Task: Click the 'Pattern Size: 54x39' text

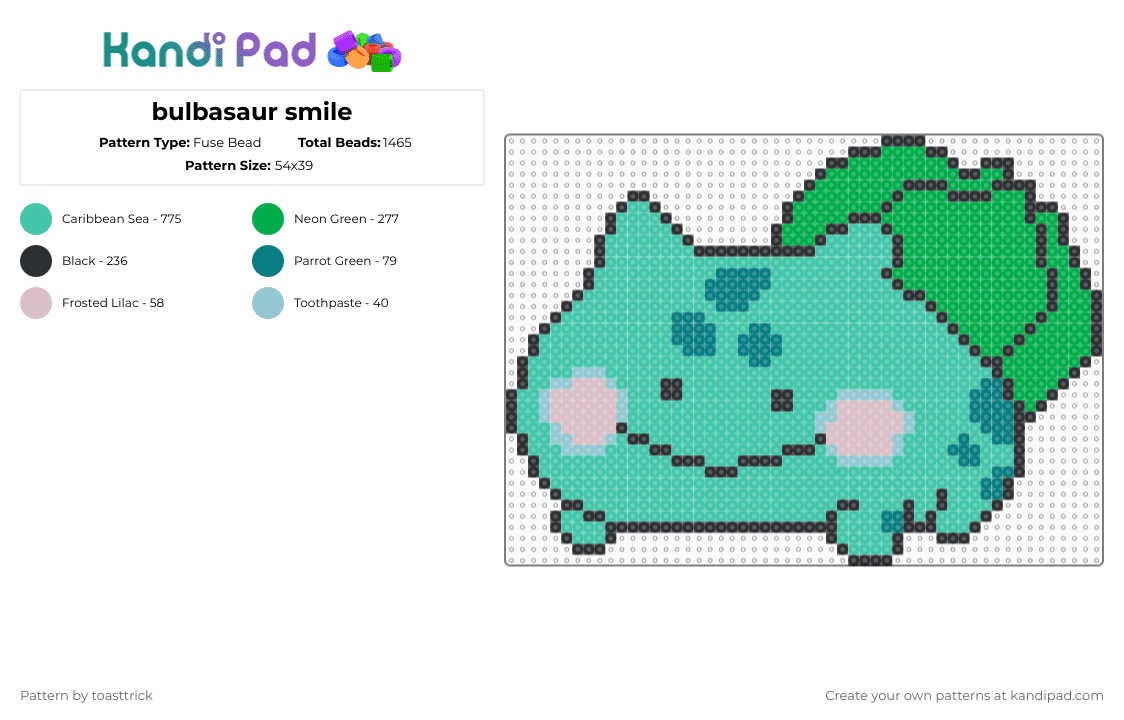Action: (x=249, y=166)
